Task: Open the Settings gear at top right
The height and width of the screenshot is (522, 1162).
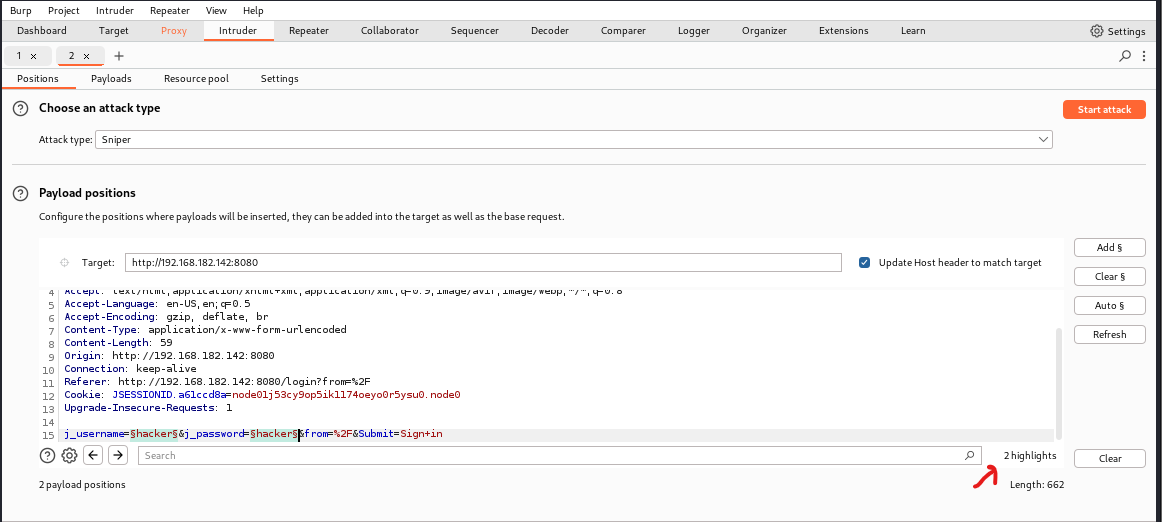Action: 1118,31
